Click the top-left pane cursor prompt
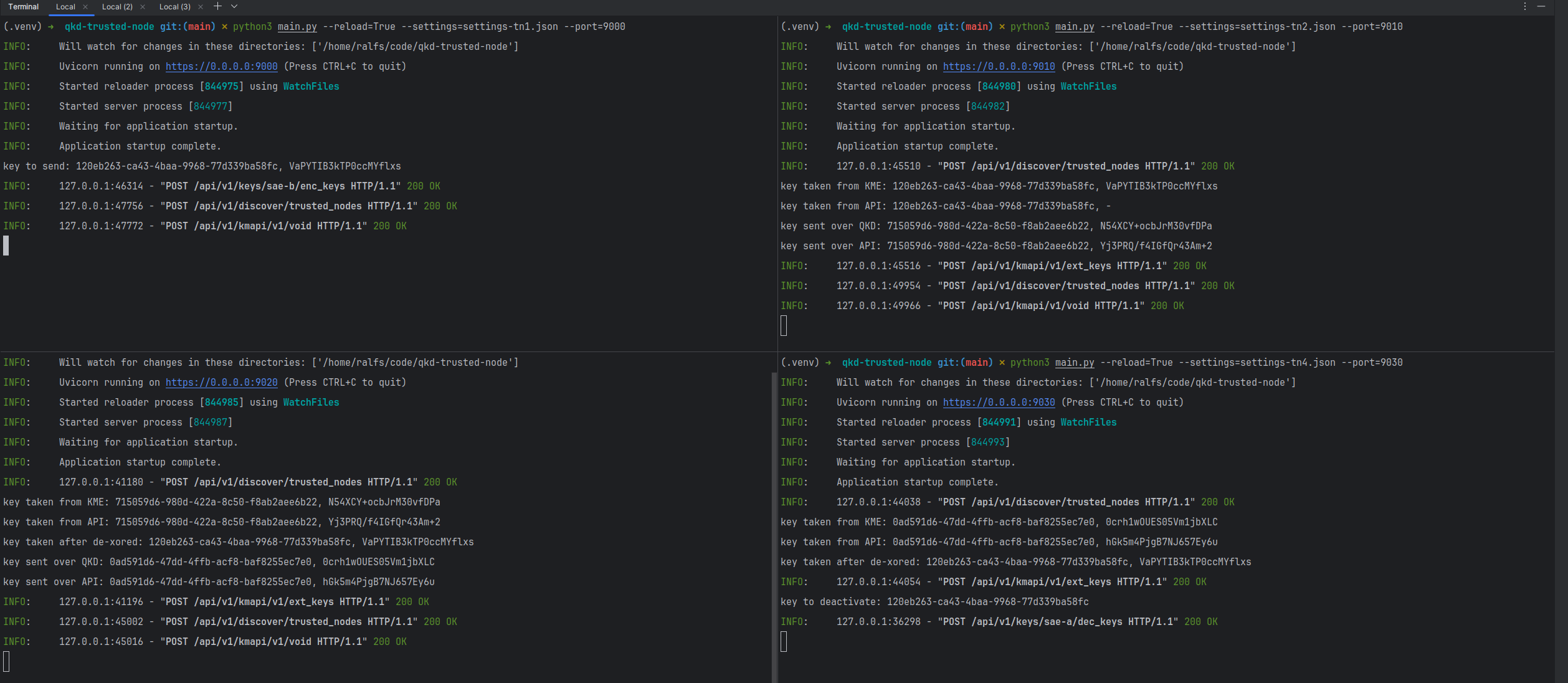 6,246
